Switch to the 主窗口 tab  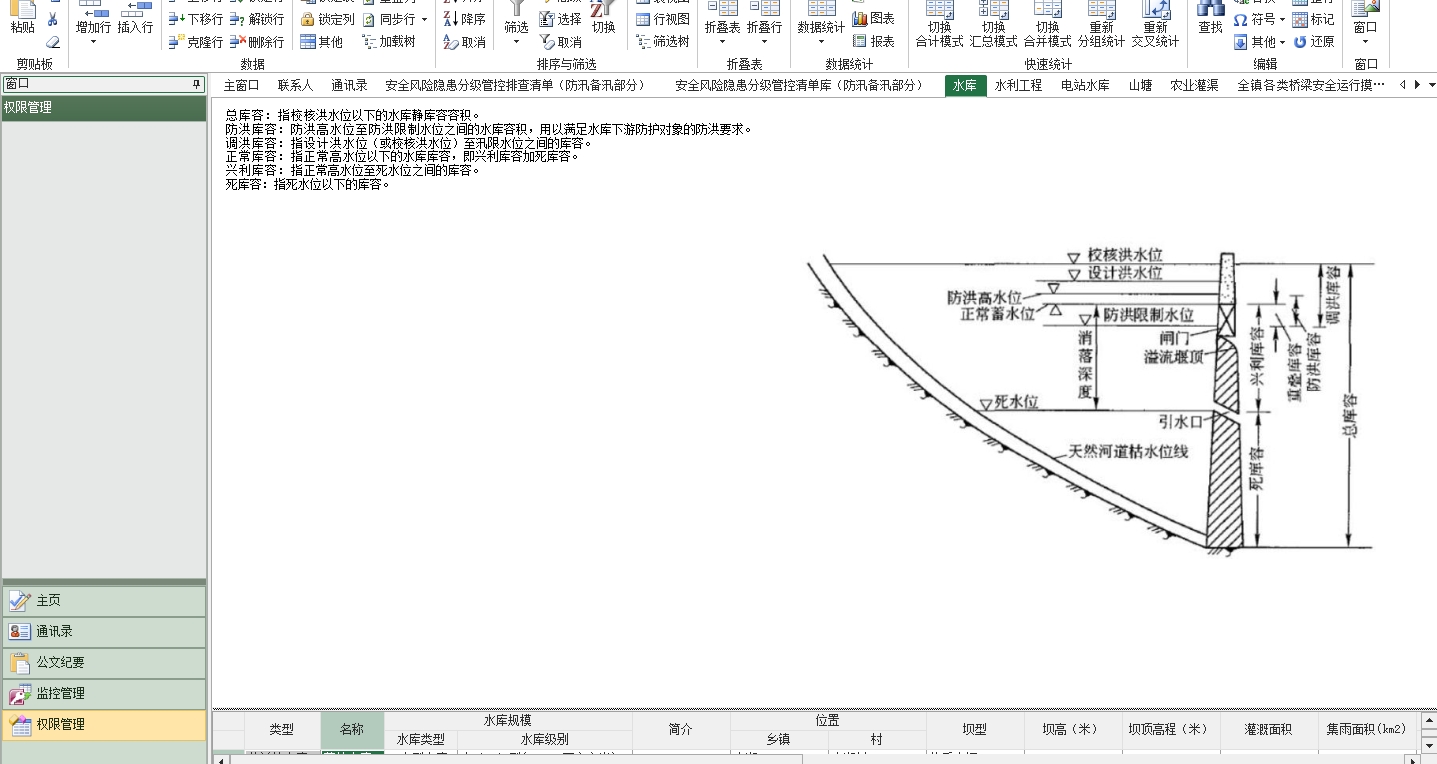(x=241, y=86)
